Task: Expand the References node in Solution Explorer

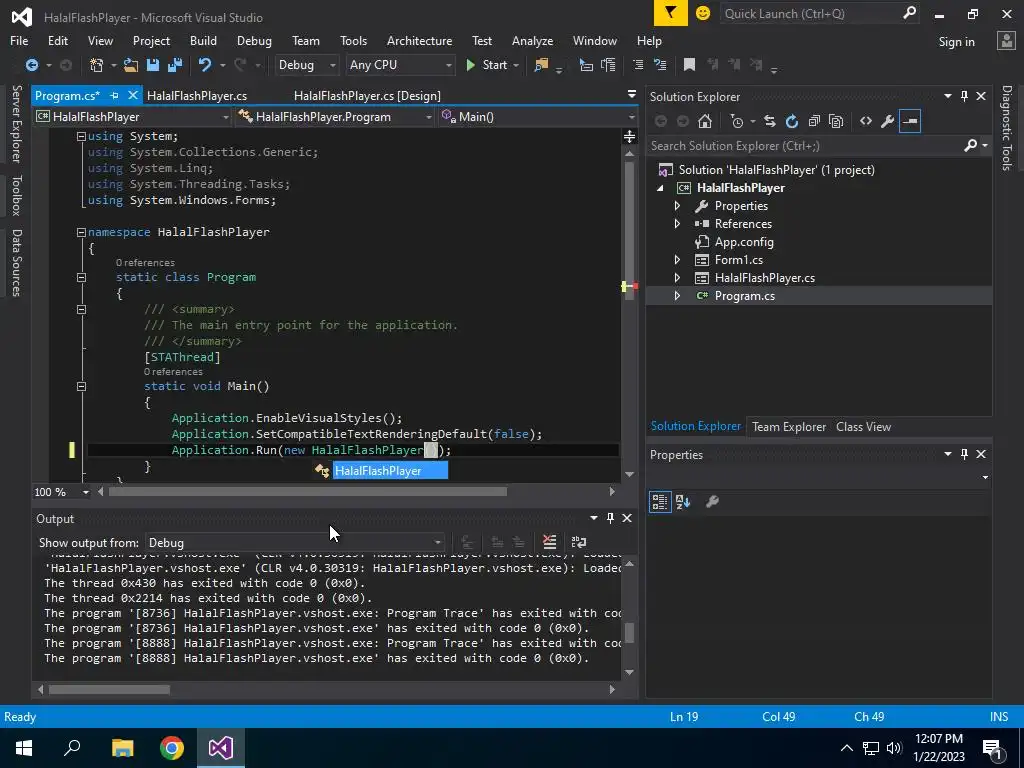Action: (x=677, y=223)
